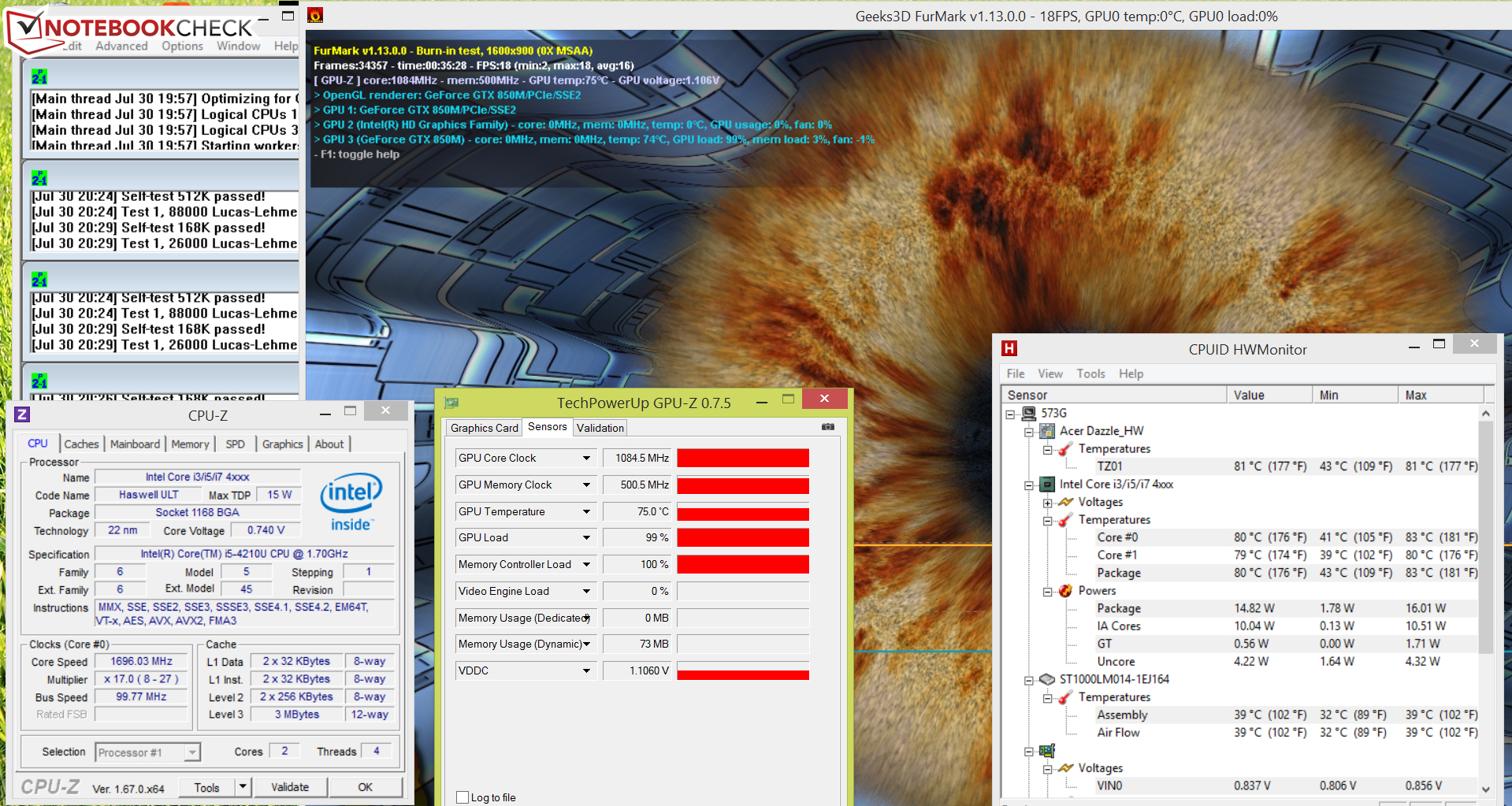This screenshot has width=1512, height=806.
Task: Click the CPU-Z OK button
Action: point(366,787)
